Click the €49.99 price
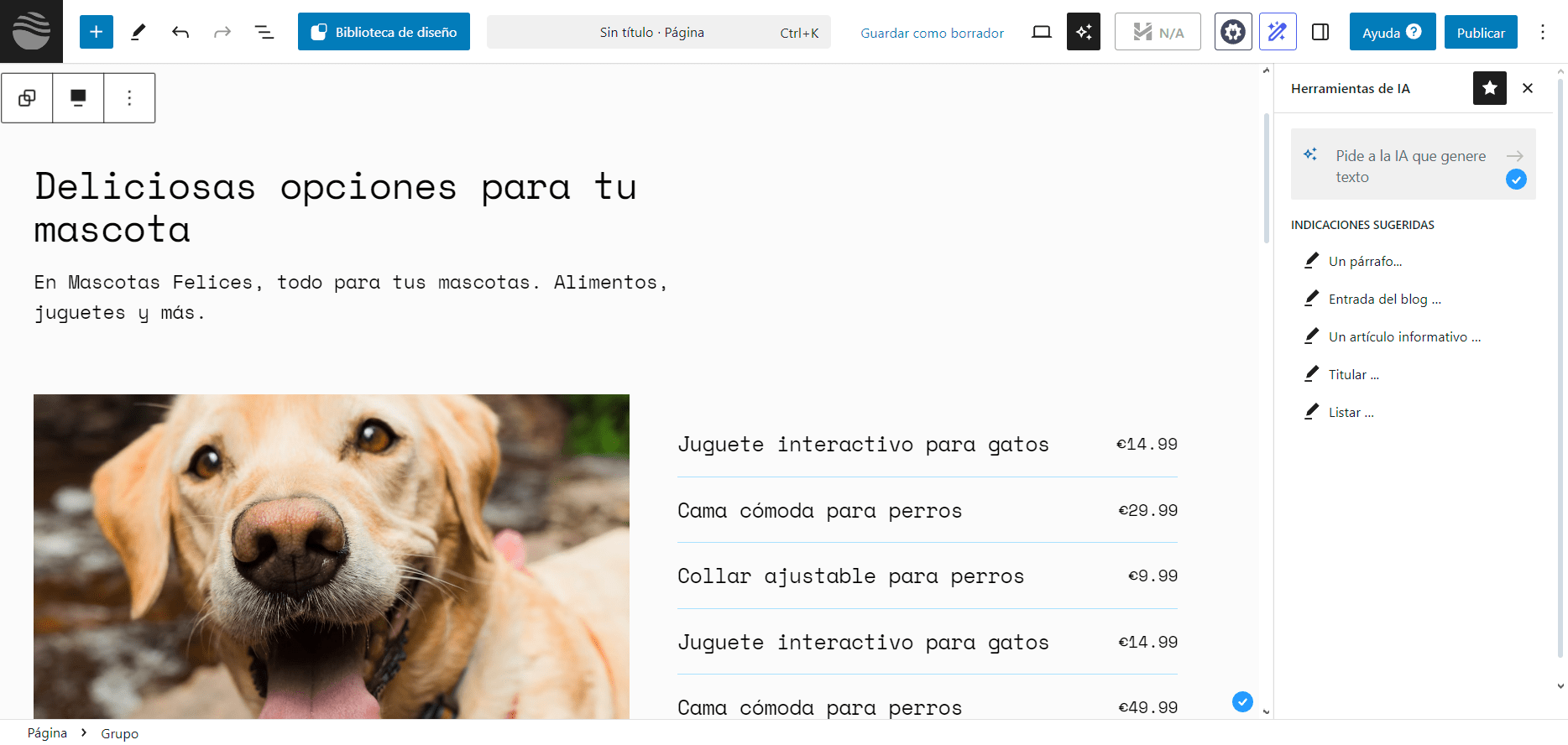This screenshot has height=745, width=1568. pyautogui.click(x=1147, y=707)
